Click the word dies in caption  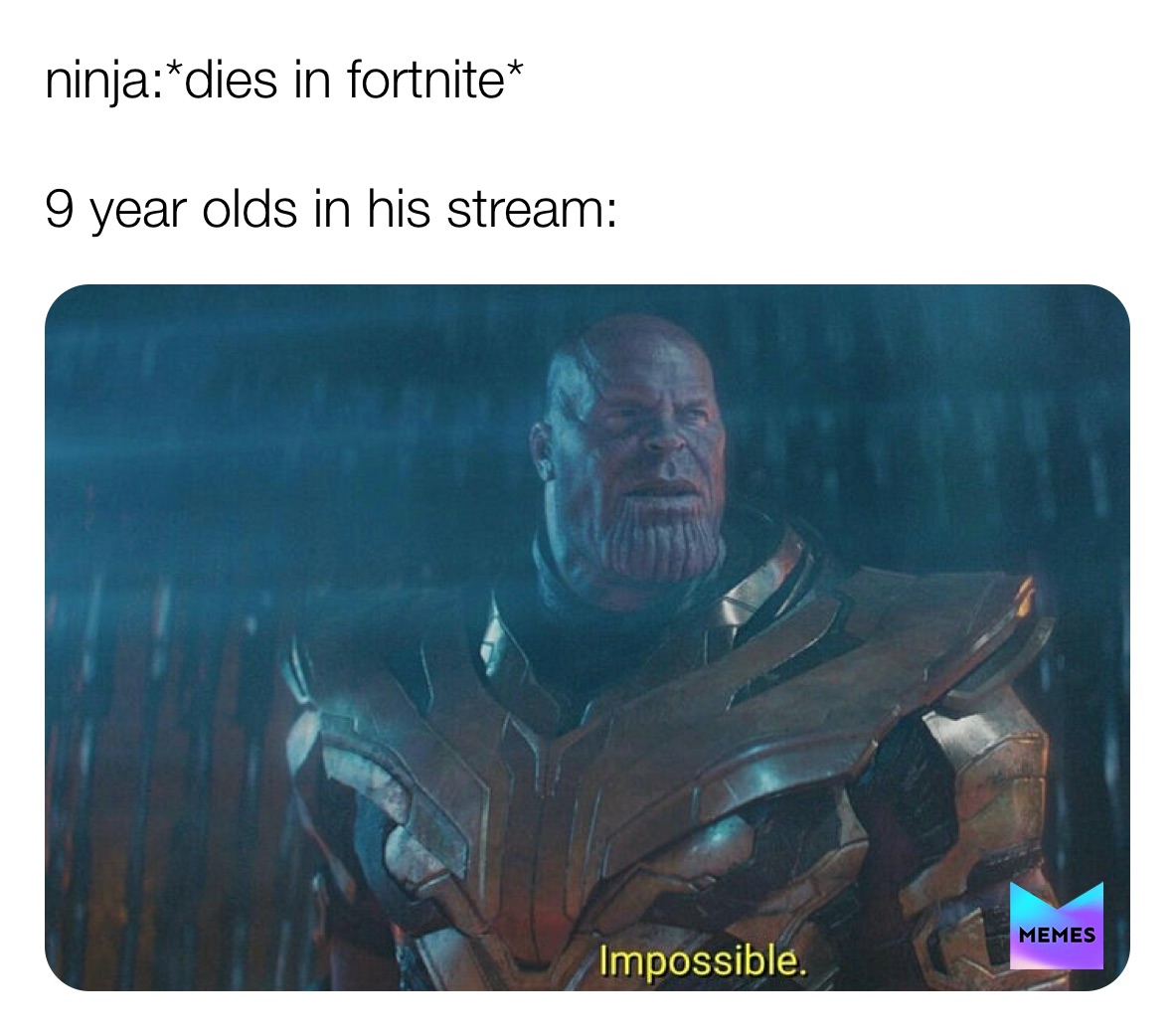click(231, 81)
